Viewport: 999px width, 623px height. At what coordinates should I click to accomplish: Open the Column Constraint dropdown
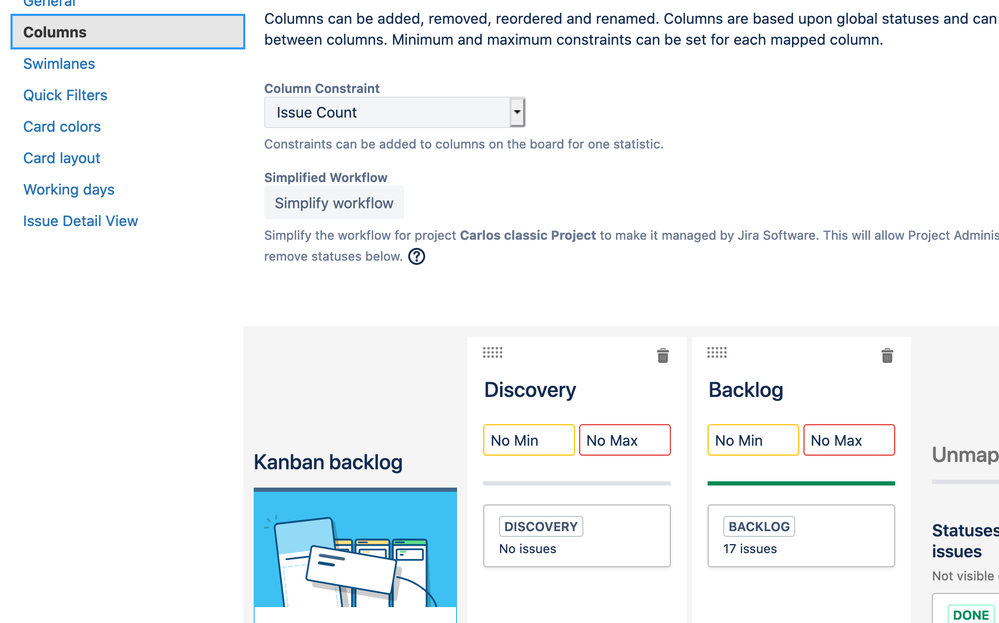point(394,113)
